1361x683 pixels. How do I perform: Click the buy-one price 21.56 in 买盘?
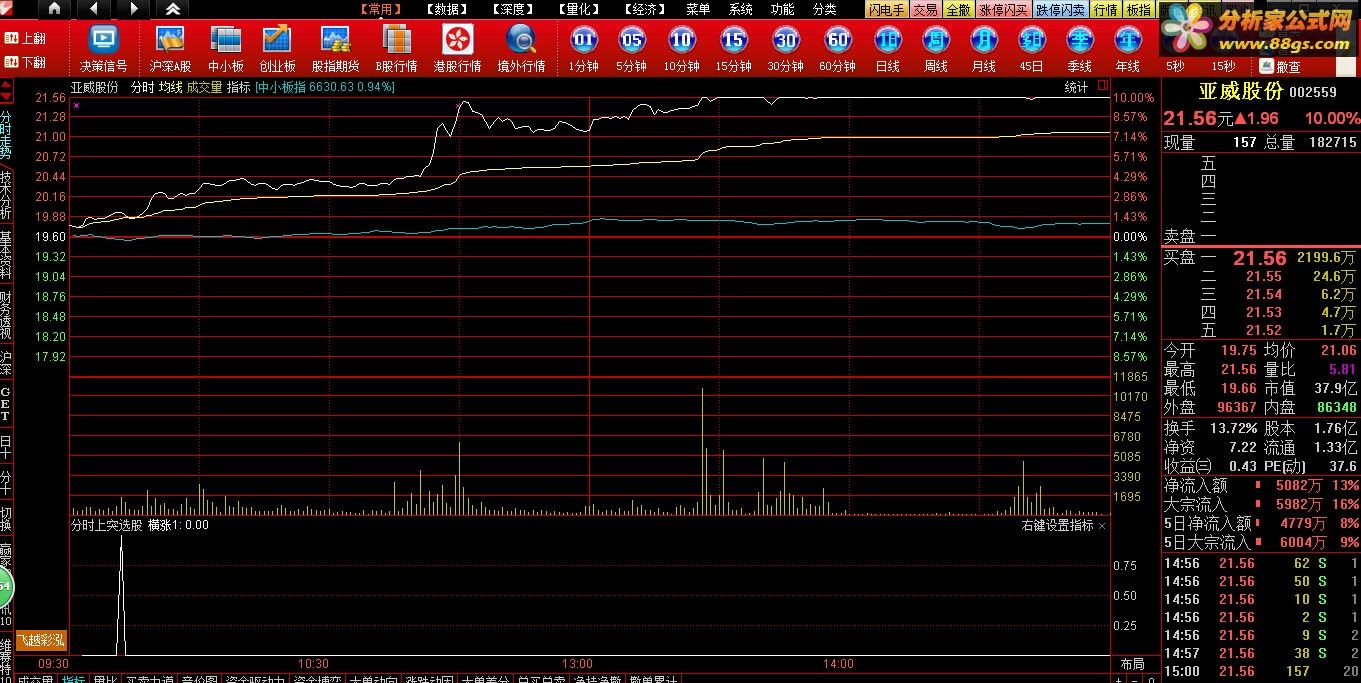1258,258
